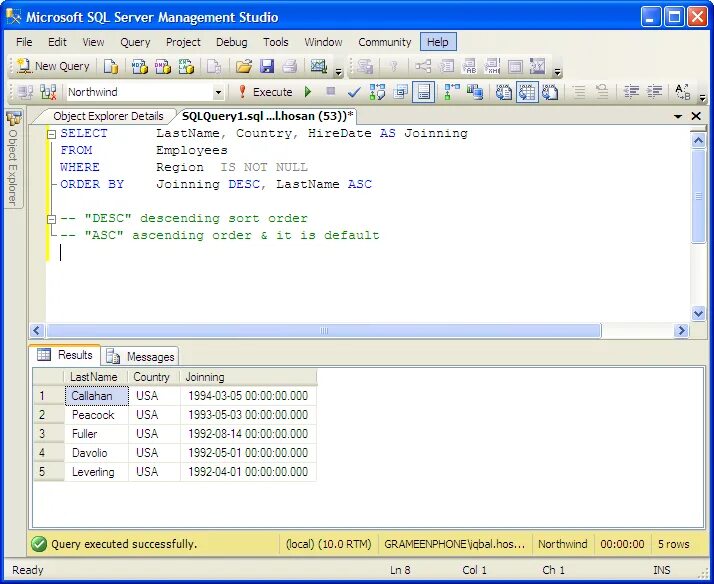Viewport: 714px width, 584px height.
Task: Click the Joinning column header
Action: point(248,377)
